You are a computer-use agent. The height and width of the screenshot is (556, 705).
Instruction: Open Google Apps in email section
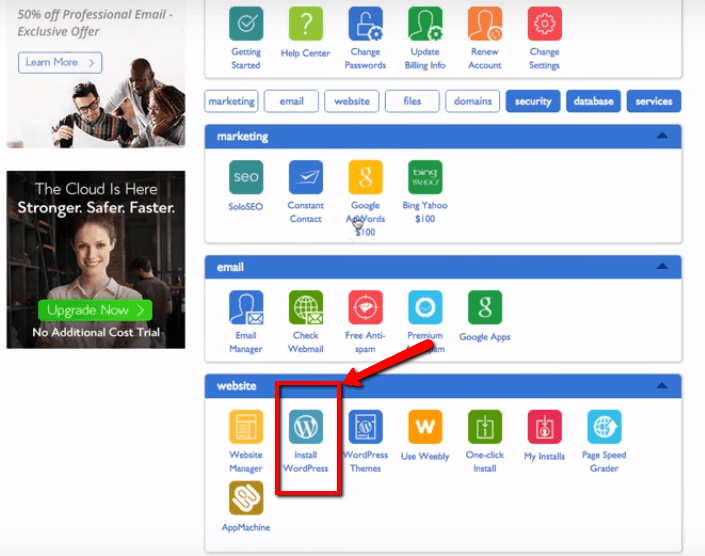click(x=485, y=307)
